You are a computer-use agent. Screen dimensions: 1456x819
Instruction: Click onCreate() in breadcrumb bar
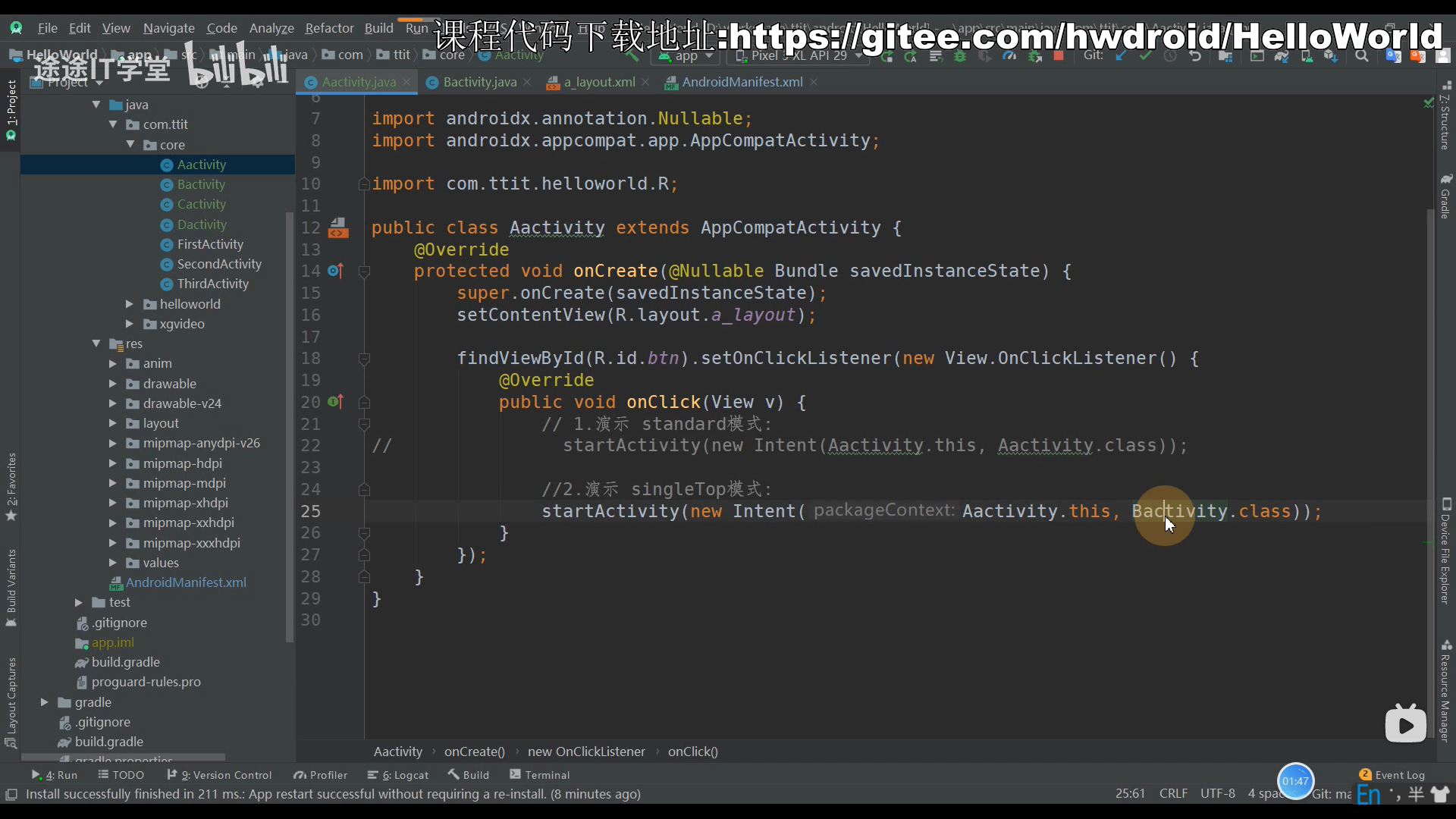474,752
